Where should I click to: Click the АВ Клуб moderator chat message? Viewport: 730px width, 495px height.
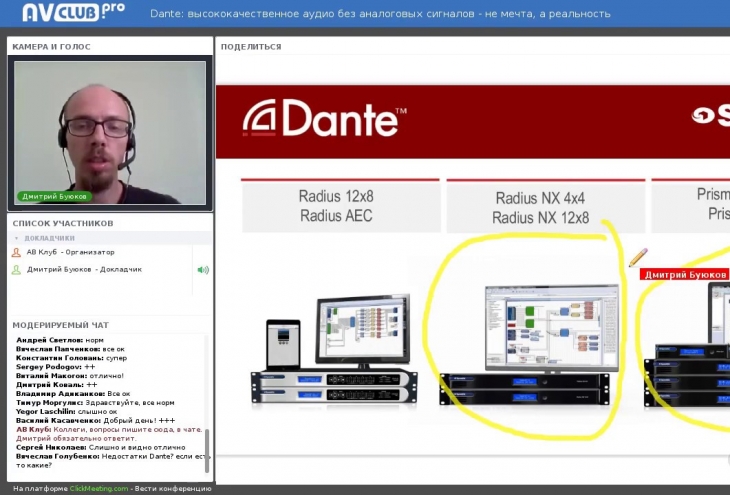pos(109,434)
